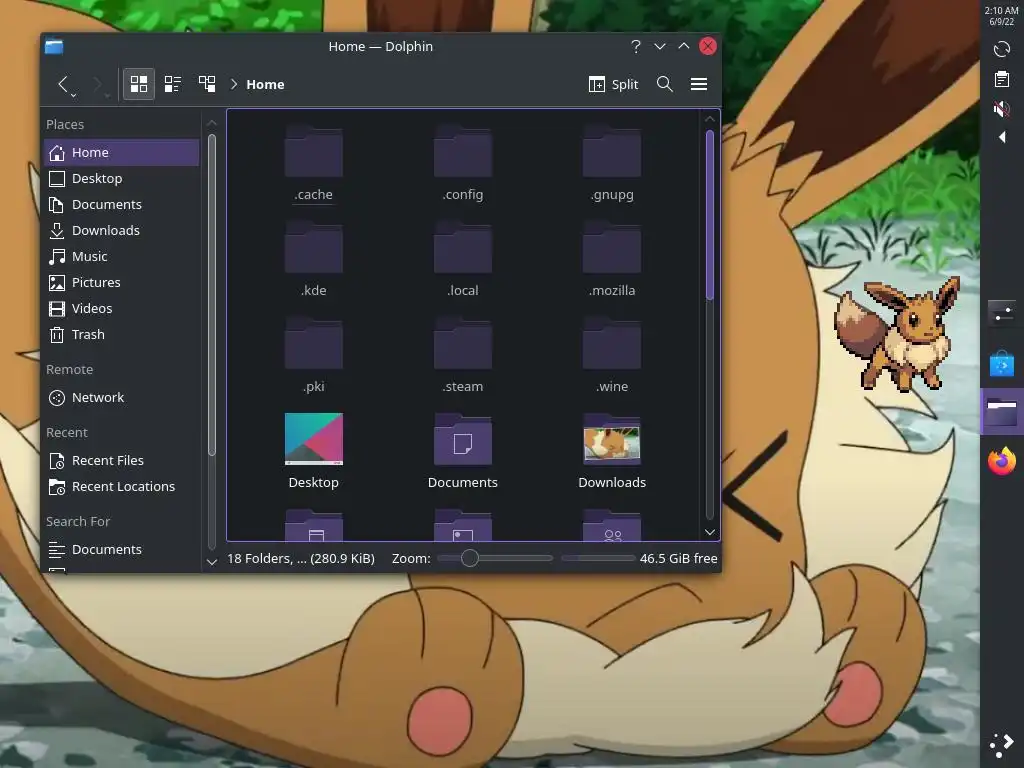Click the file view vertical scrollbar
The width and height of the screenshot is (1024, 768).
(x=710, y=216)
